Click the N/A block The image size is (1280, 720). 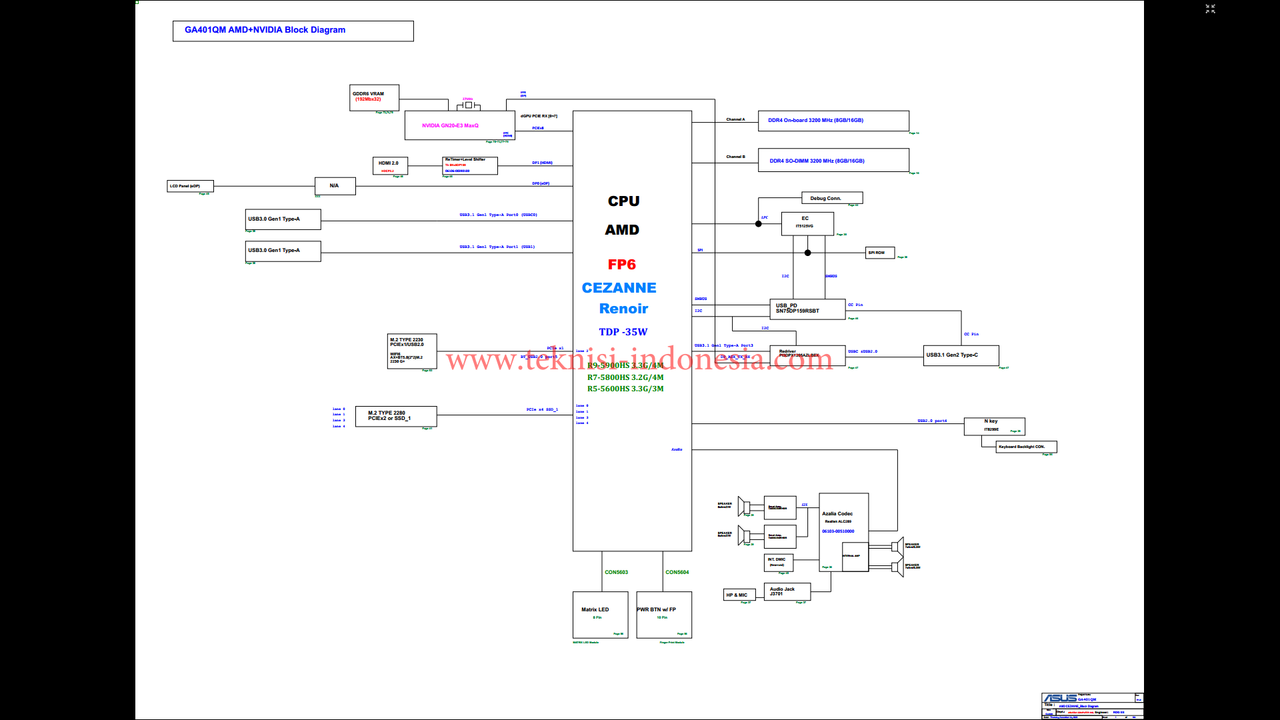pos(335,186)
